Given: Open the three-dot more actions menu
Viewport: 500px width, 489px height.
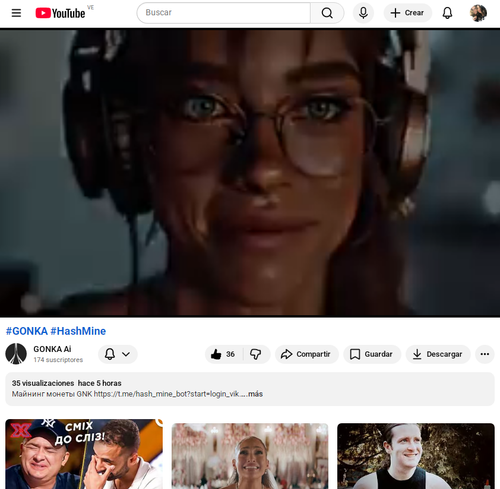Looking at the screenshot, I should [x=485, y=354].
